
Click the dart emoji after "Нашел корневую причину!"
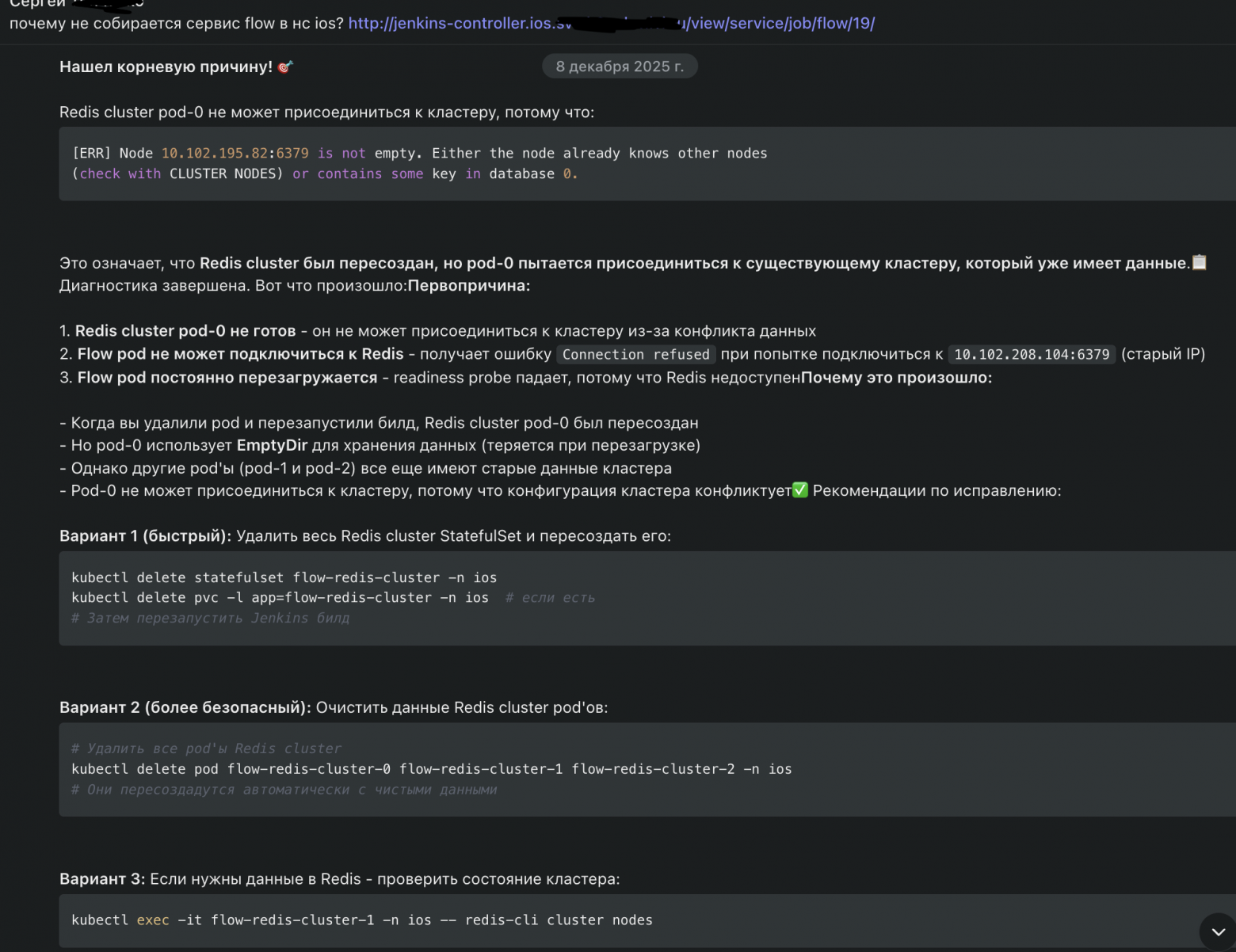click(286, 67)
